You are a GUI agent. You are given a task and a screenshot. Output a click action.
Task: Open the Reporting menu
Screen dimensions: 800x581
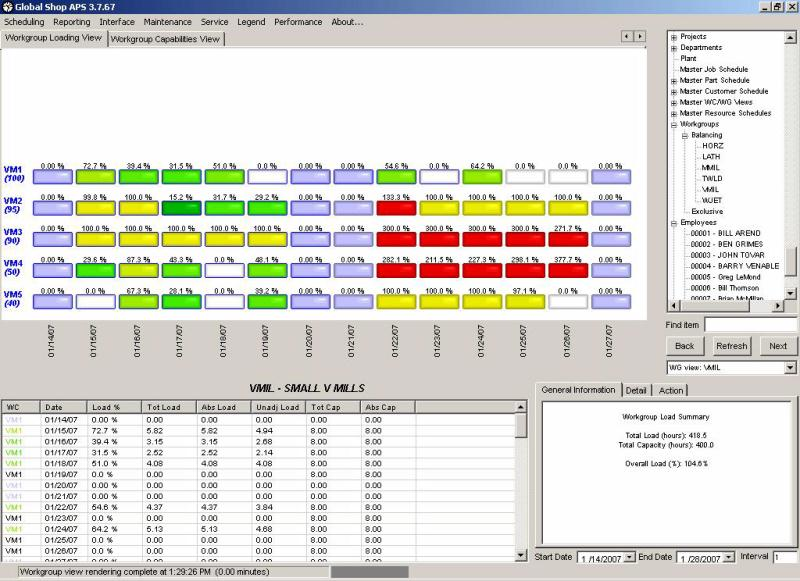pyautogui.click(x=71, y=22)
